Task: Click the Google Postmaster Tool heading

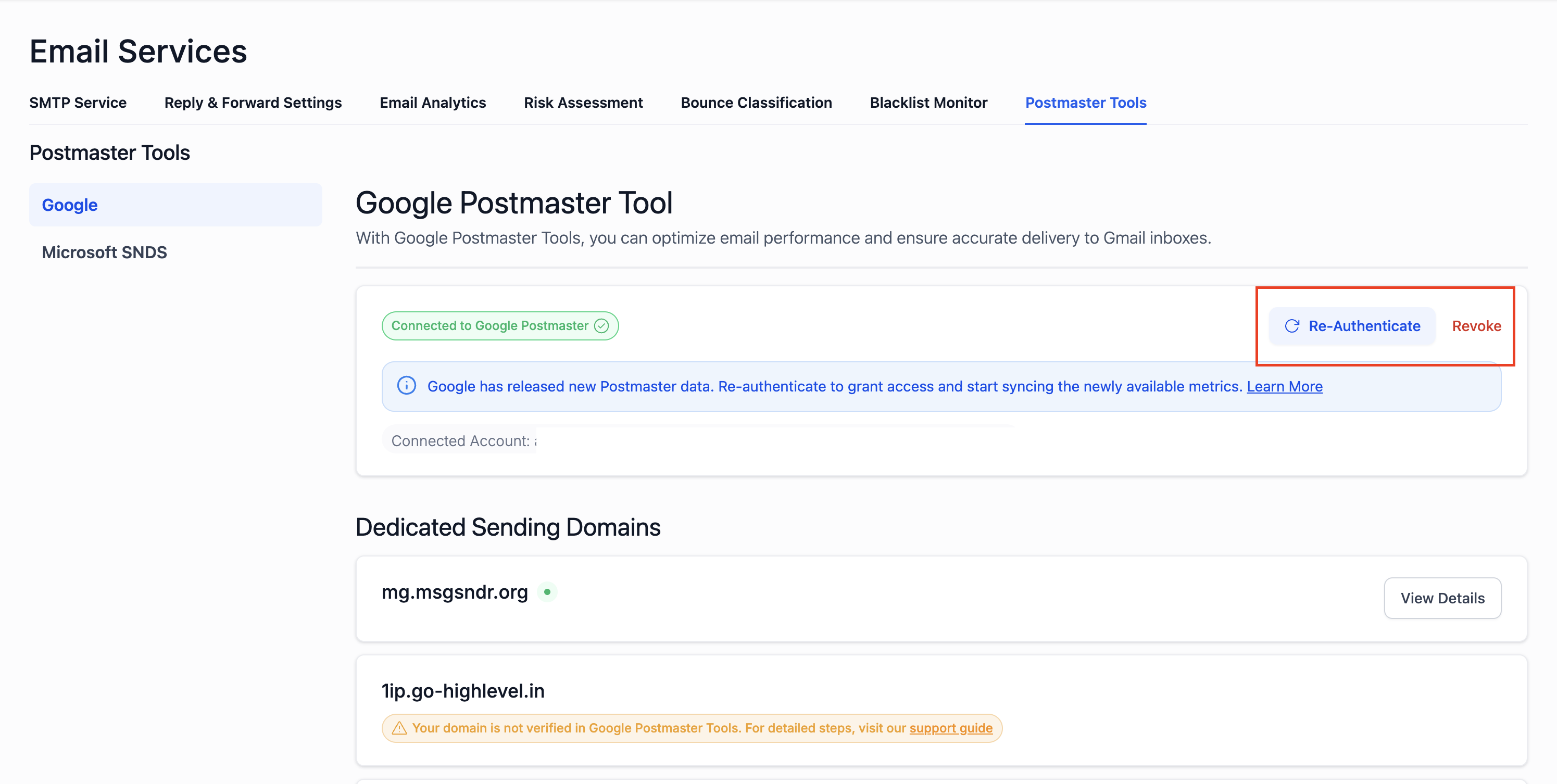Action: click(x=514, y=203)
